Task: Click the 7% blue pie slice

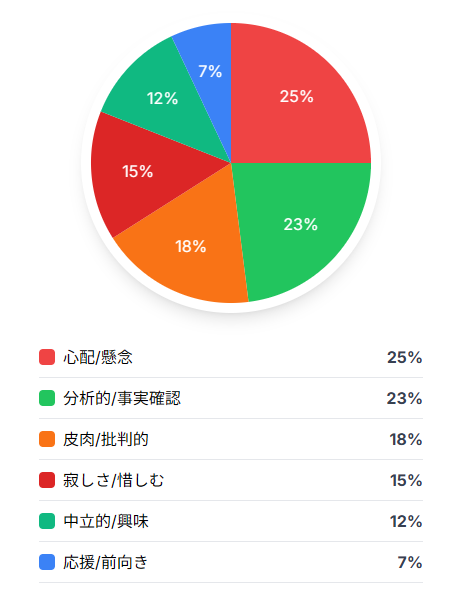Action: point(210,71)
